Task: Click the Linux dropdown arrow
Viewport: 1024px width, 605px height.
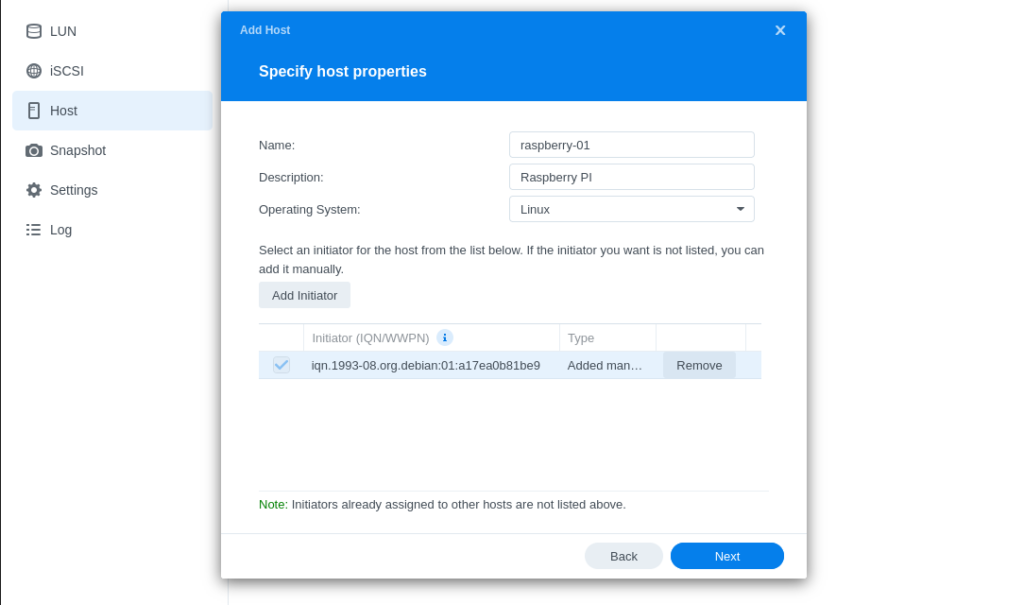Action: 741,209
